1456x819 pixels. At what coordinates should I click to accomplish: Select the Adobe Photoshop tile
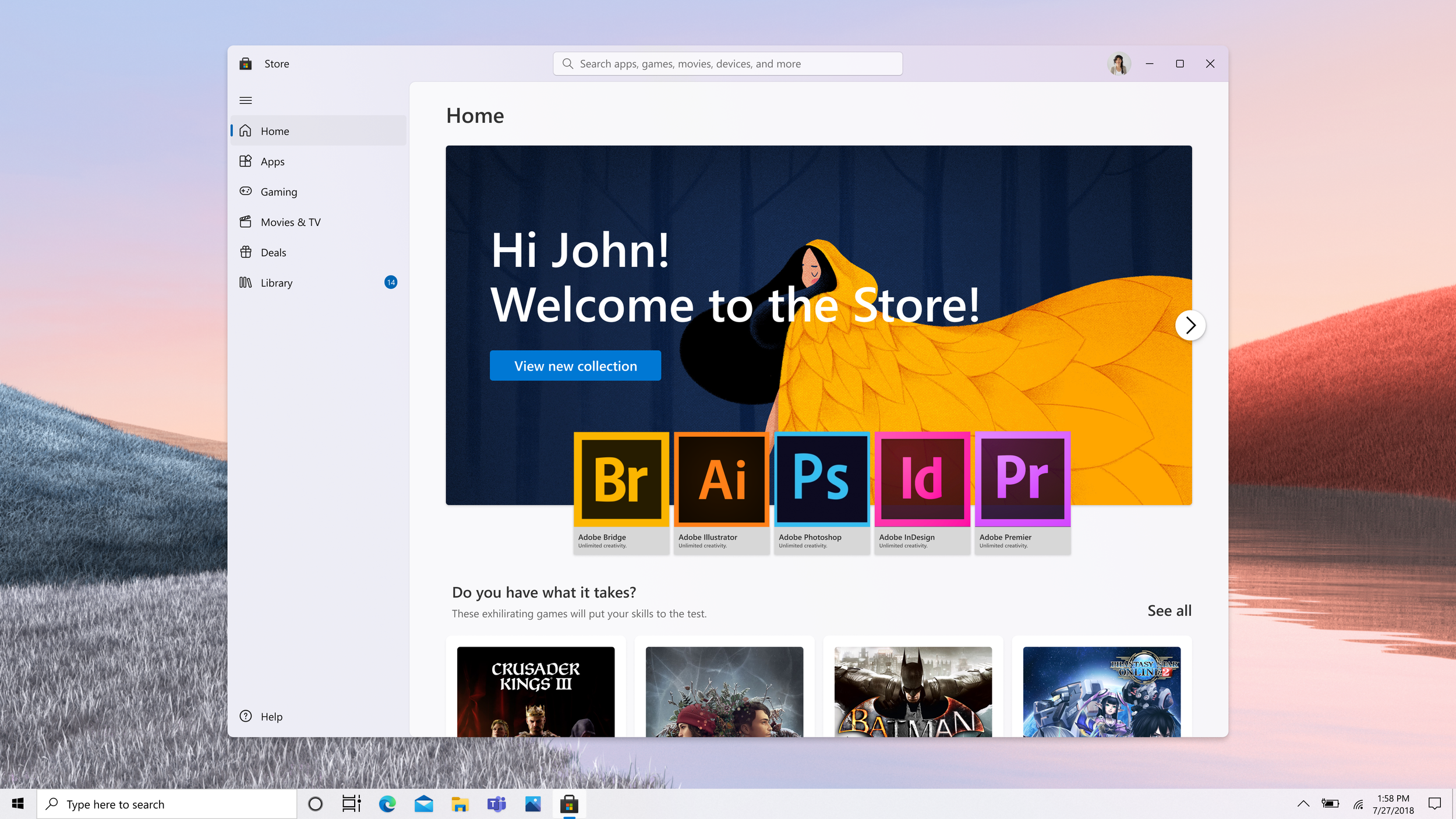point(822,492)
